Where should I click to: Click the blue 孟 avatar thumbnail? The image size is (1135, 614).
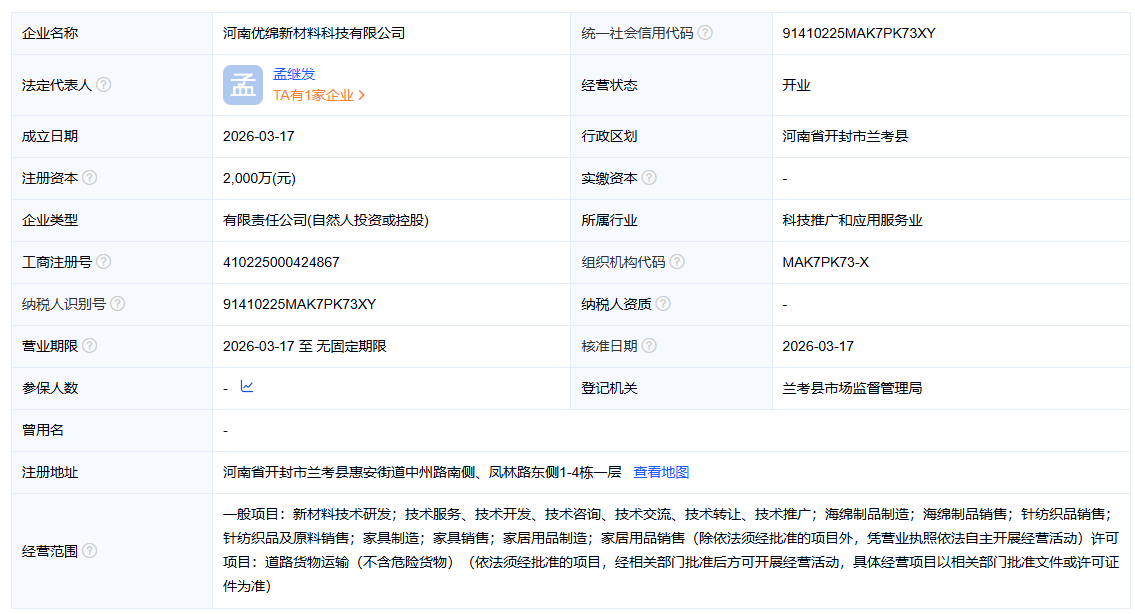243,85
